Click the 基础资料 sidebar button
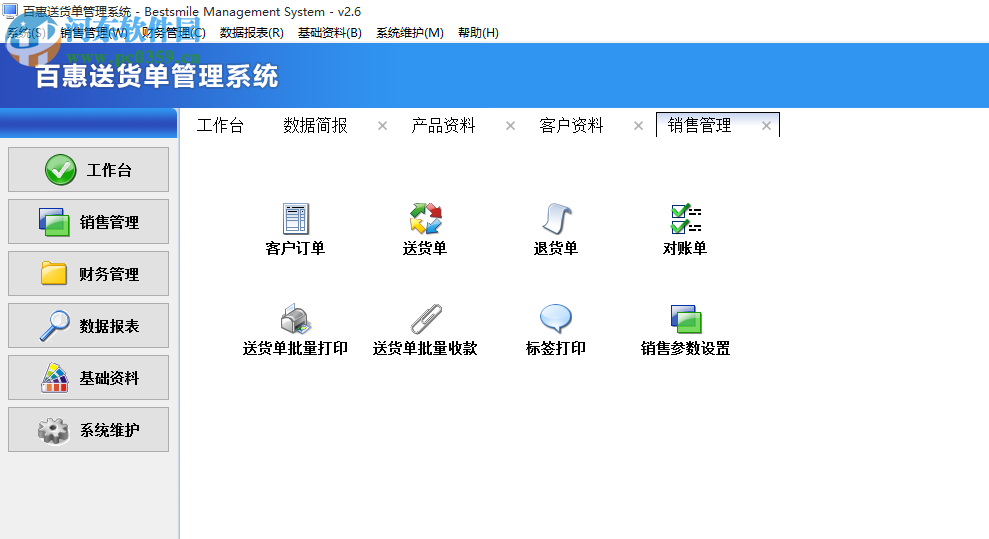The width and height of the screenshot is (989, 539). tap(88, 378)
